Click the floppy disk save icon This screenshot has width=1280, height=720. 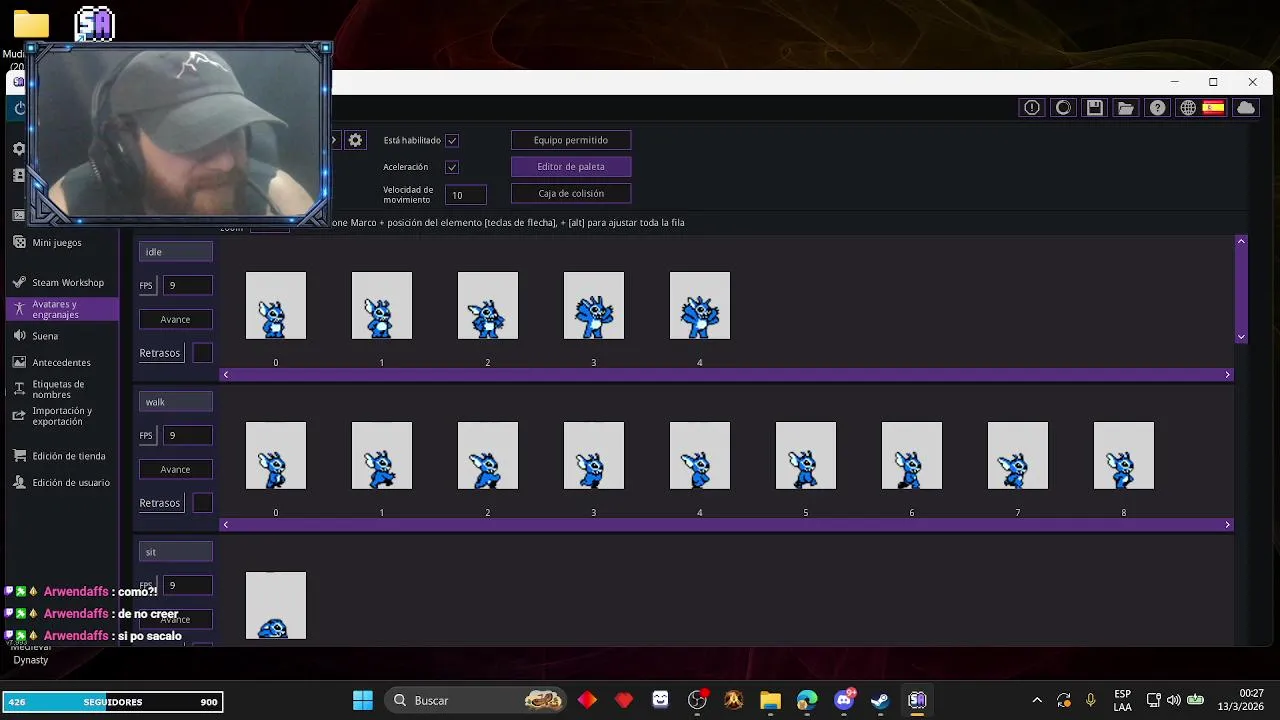[x=1095, y=108]
